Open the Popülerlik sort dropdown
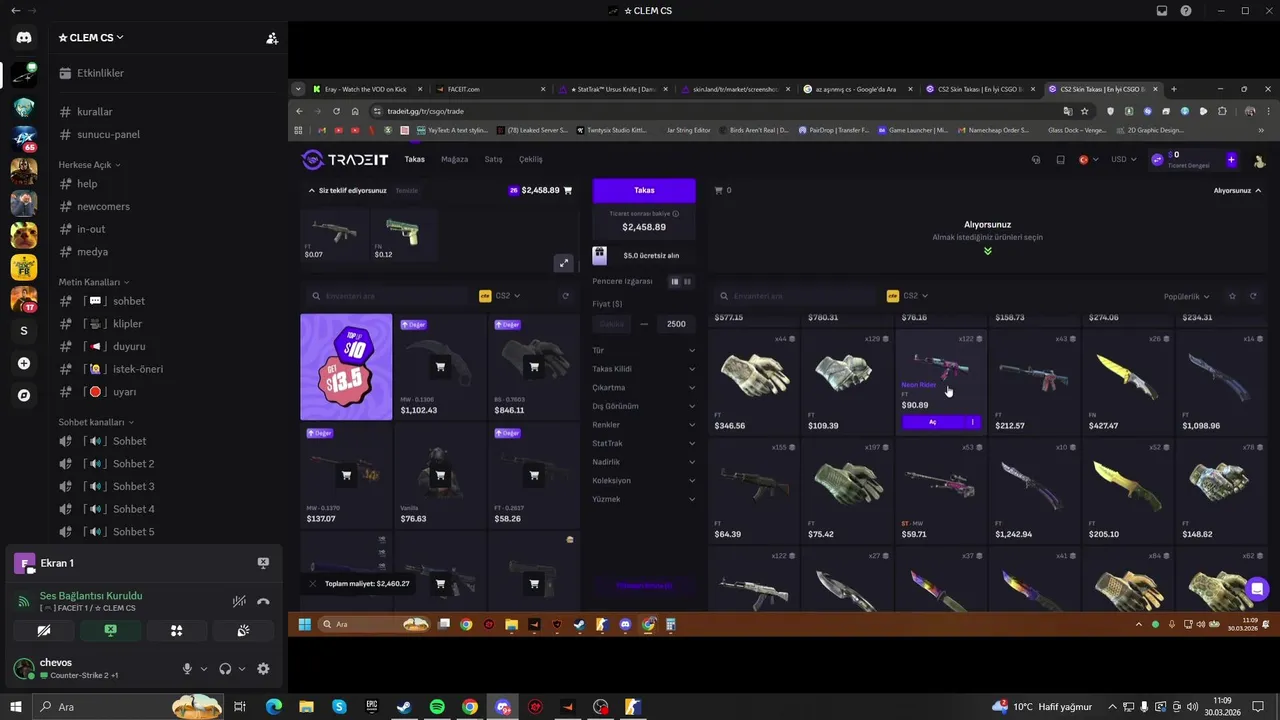 [1187, 296]
